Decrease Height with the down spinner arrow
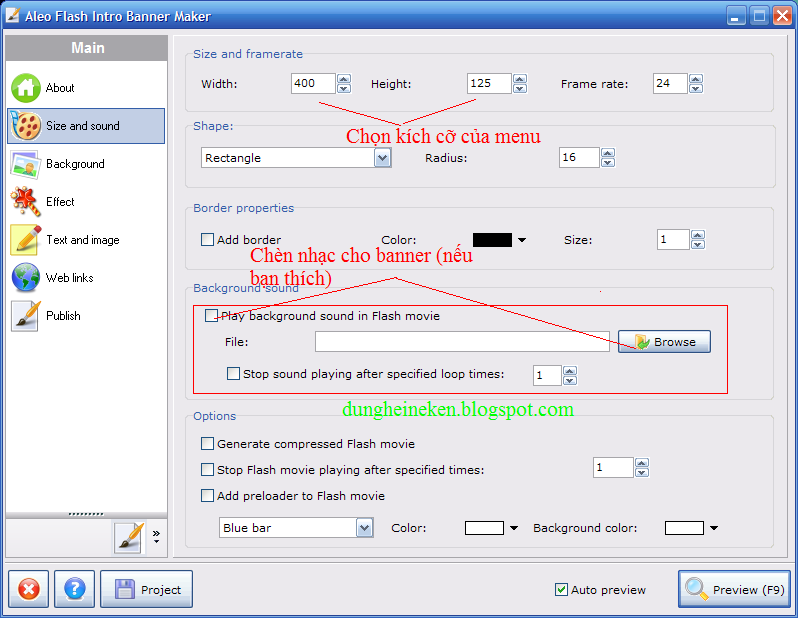This screenshot has height=618, width=798. point(520,89)
